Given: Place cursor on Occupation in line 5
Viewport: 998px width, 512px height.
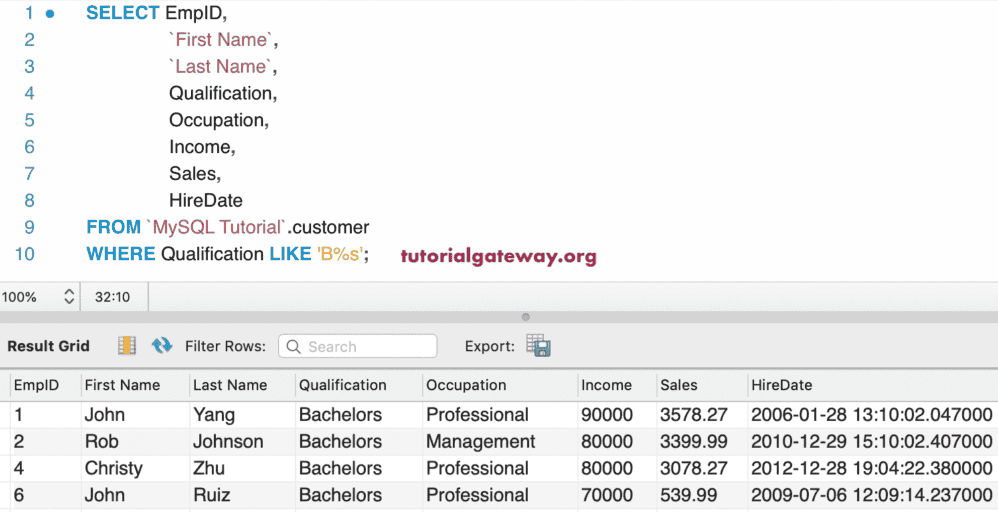Looking at the screenshot, I should point(216,120).
